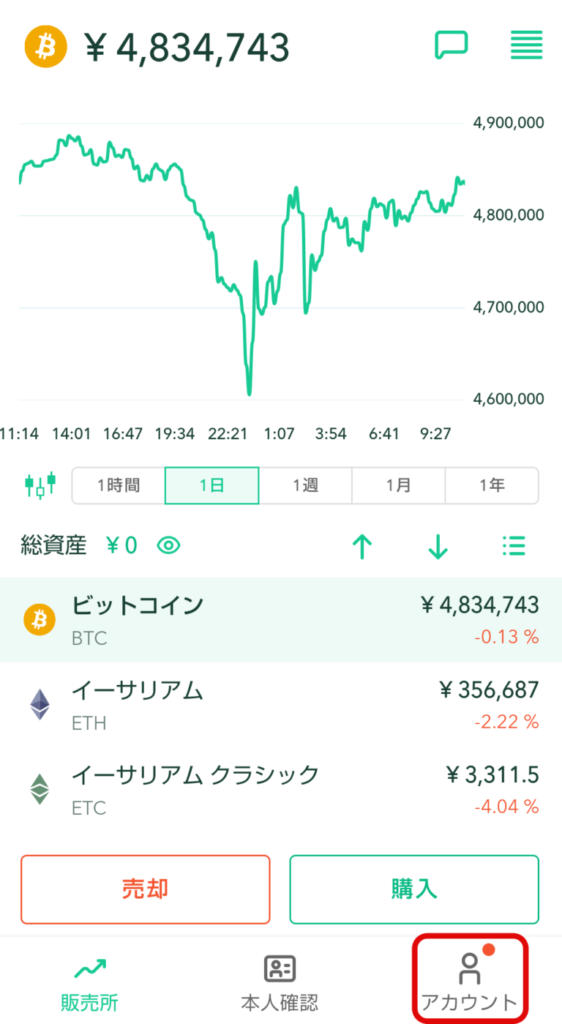Image resolution: width=562 pixels, height=1024 pixels.
Task: Select the イーサリアム クラシック ETC row
Action: pos(281,790)
